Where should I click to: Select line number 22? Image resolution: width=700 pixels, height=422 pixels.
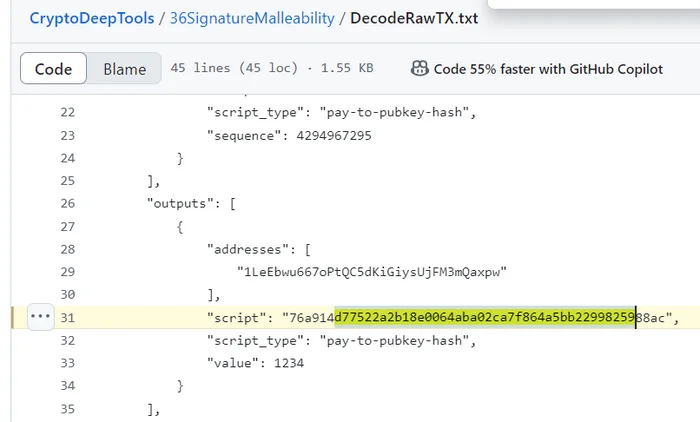pos(68,112)
